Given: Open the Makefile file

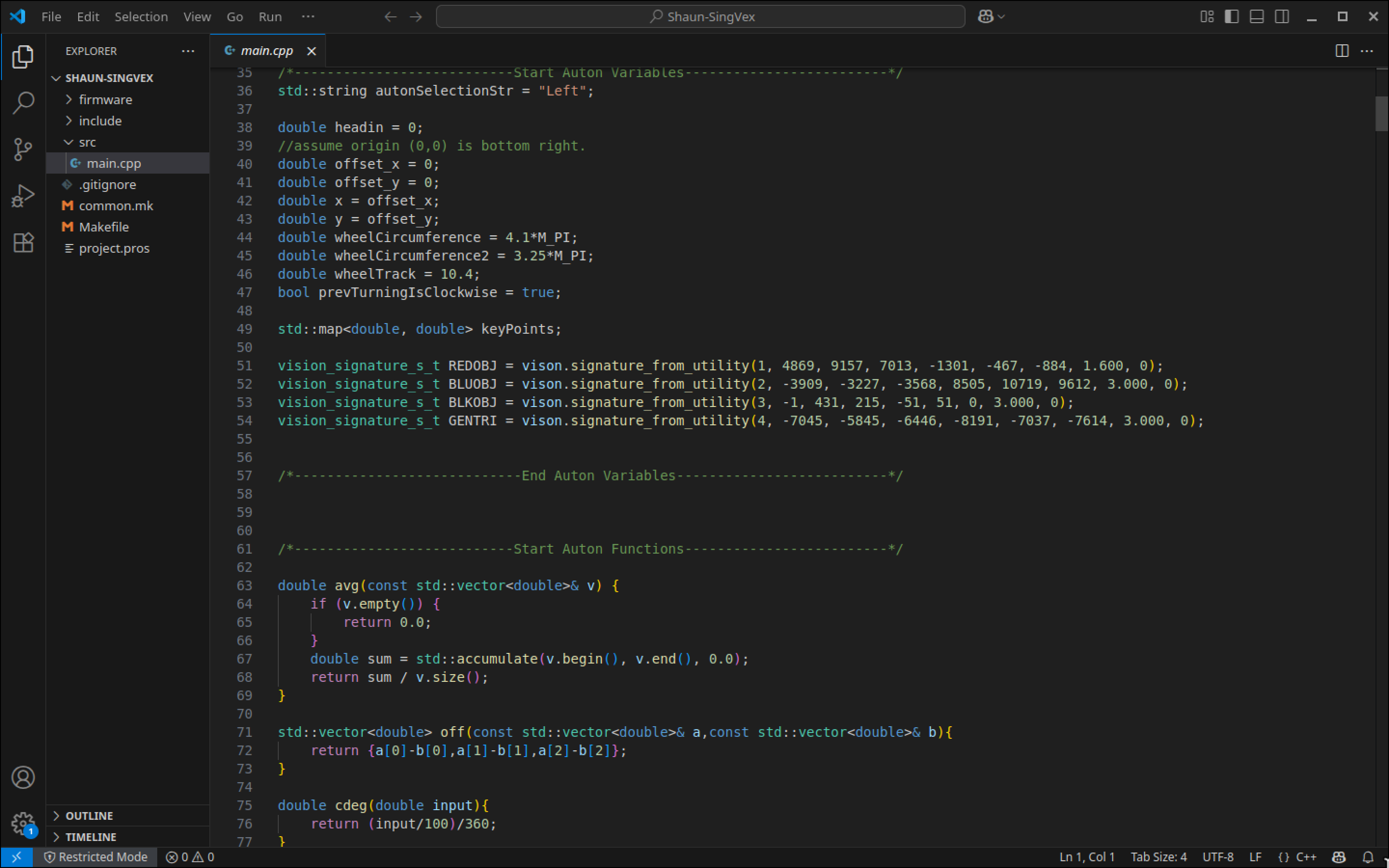Looking at the screenshot, I should click(127, 227).
